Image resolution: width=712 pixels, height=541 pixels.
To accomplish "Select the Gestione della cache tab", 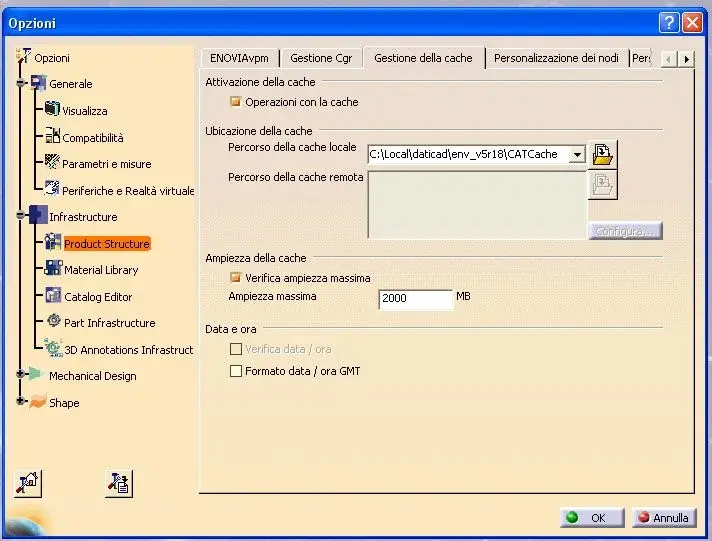I will (423, 58).
